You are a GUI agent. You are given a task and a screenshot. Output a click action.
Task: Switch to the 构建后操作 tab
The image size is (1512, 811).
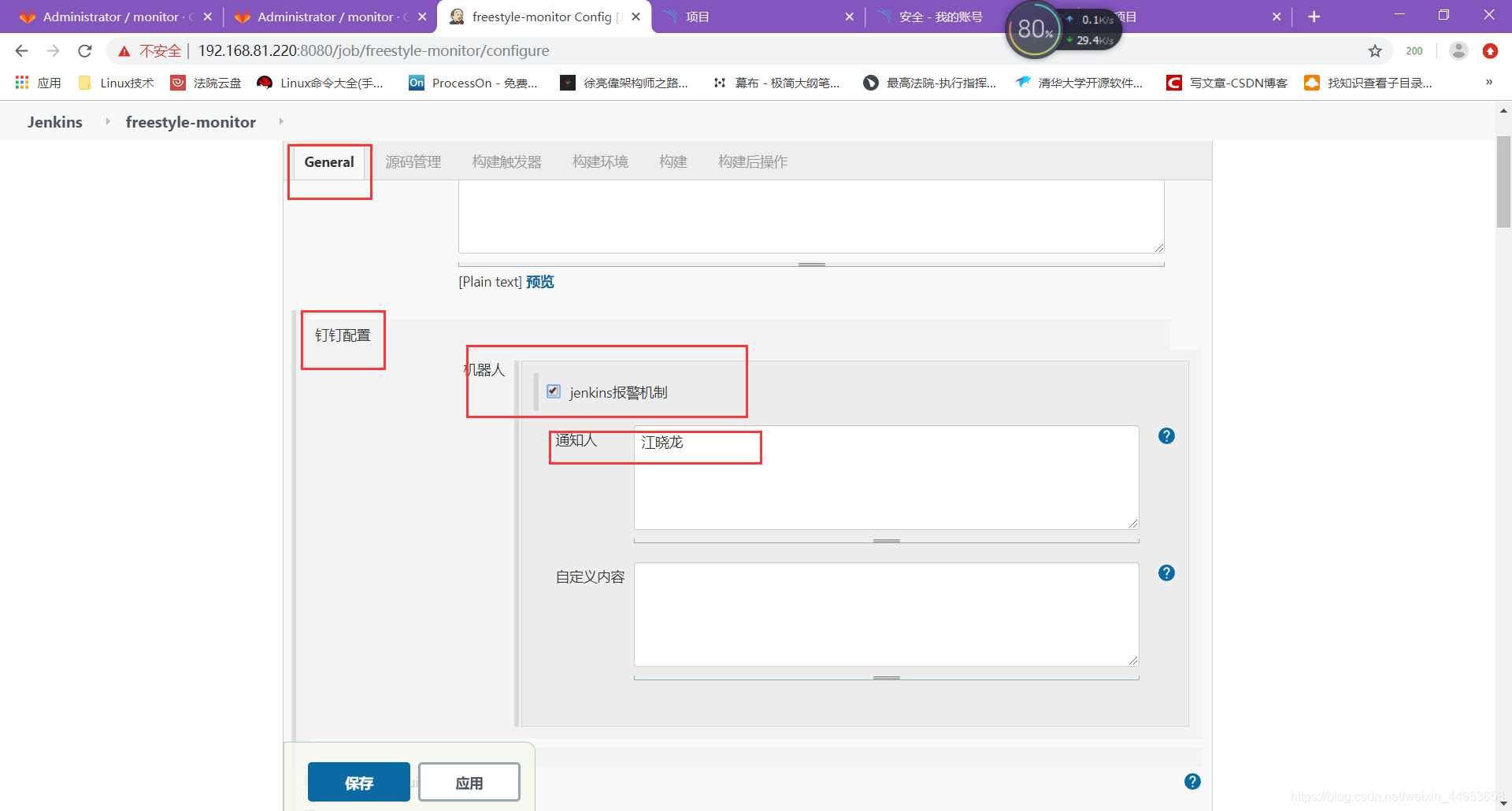(753, 162)
